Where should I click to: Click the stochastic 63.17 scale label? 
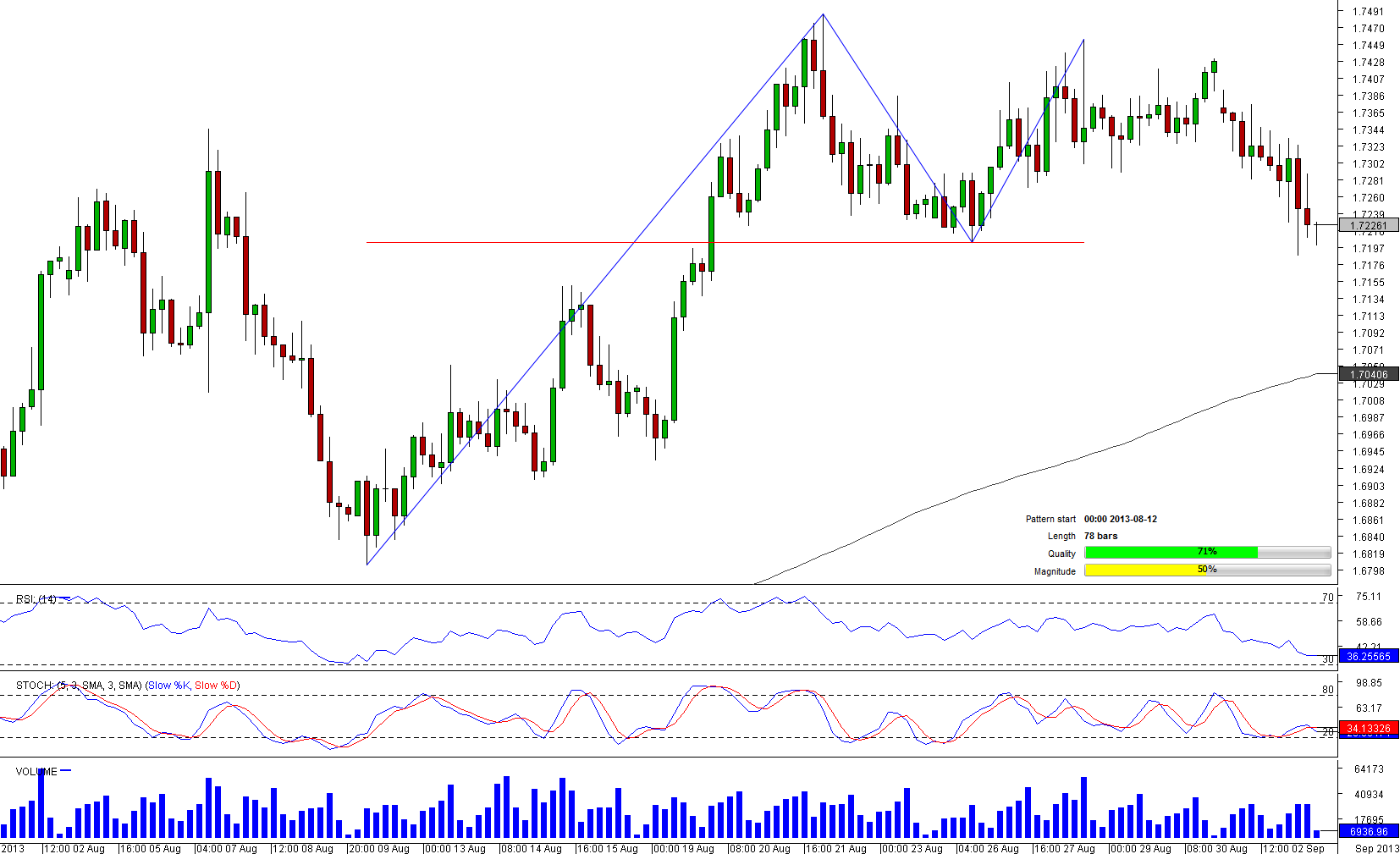click(x=1368, y=708)
